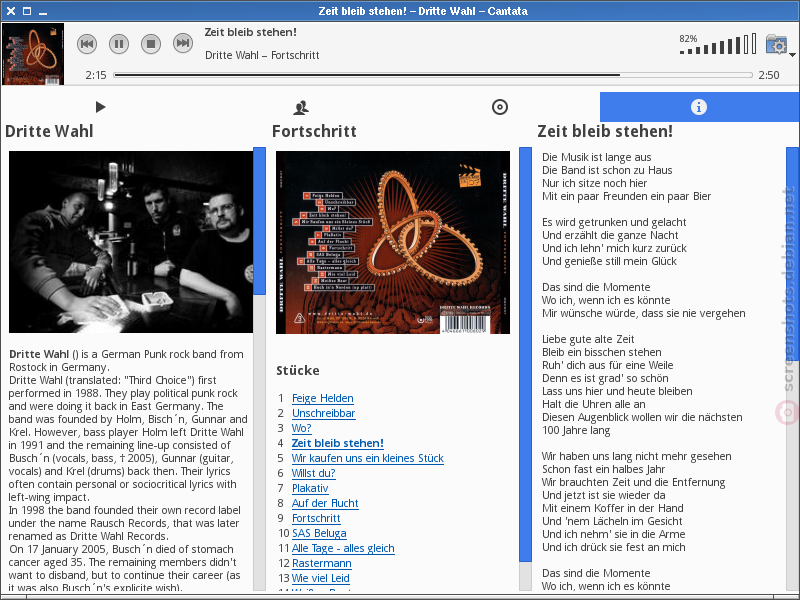Open the artists tab with the people icon

point(301,107)
